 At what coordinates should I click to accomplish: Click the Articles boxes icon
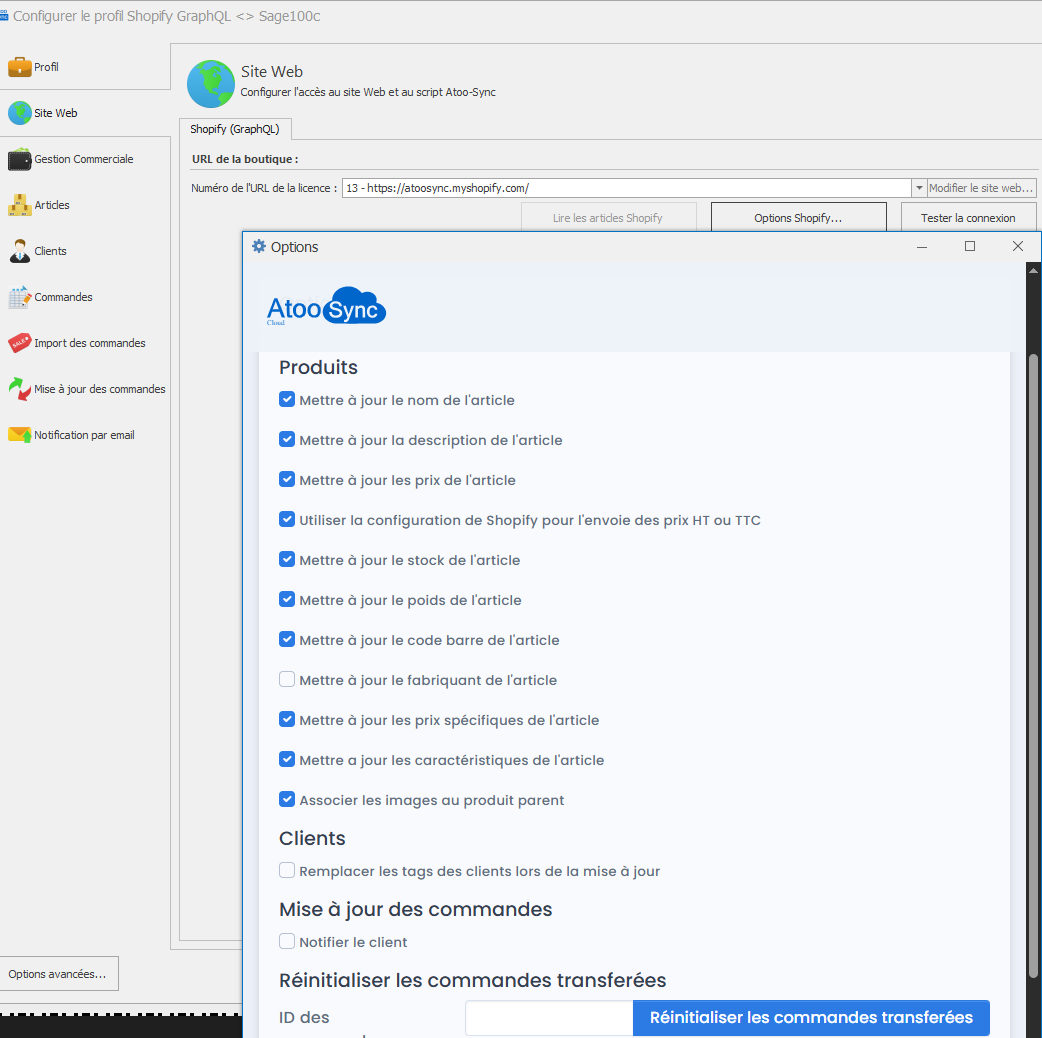click(19, 205)
